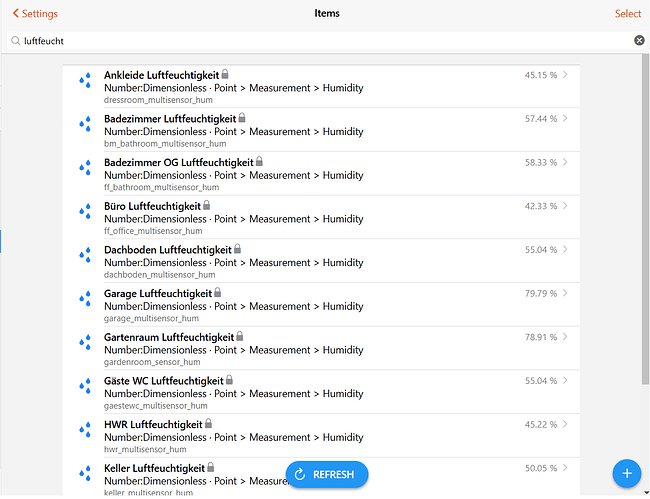The image size is (650, 499).
Task: Open the Badezimmer OG Luftfeuchtigkeit item name
Action: point(178,162)
